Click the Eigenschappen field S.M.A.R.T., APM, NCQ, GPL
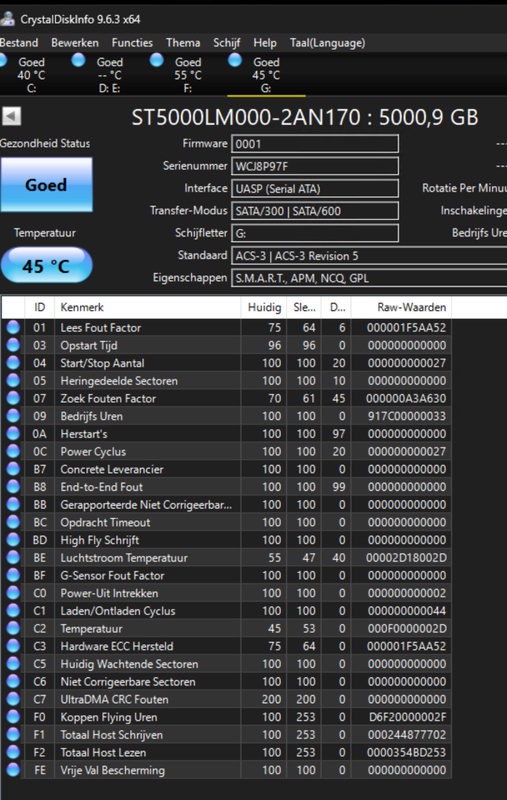The width and height of the screenshot is (507, 800). click(369, 278)
